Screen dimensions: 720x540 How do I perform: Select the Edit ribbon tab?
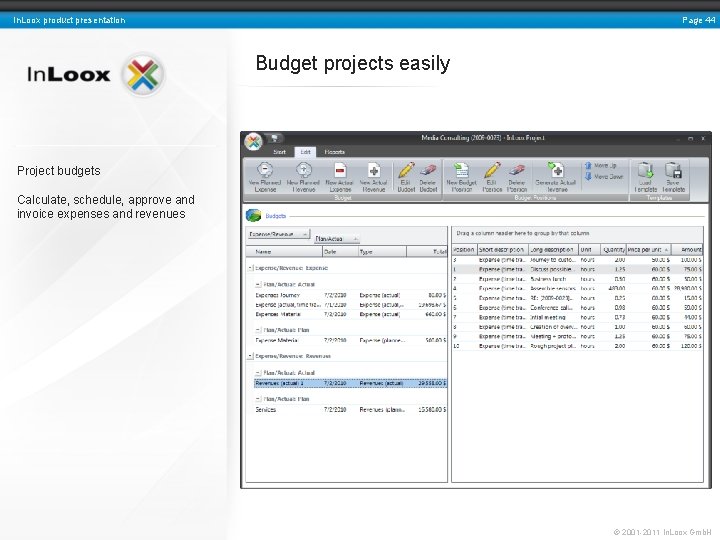click(x=305, y=152)
